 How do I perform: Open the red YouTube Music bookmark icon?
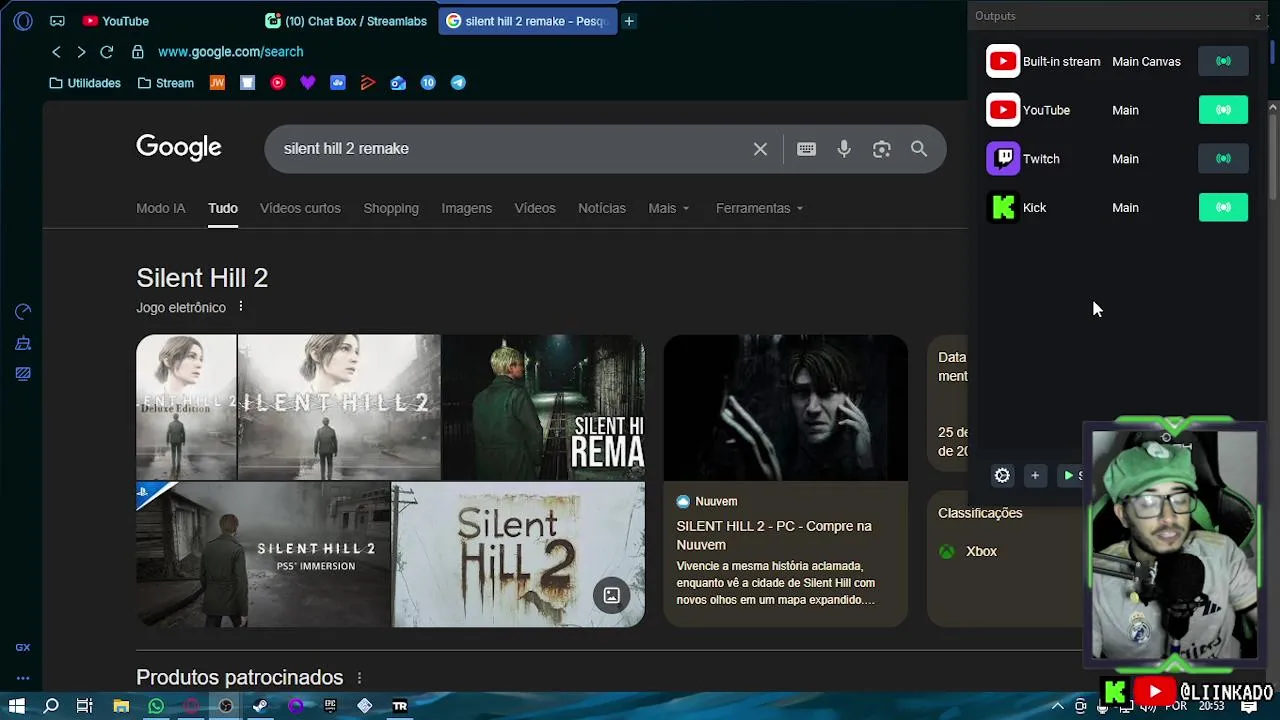click(x=278, y=83)
